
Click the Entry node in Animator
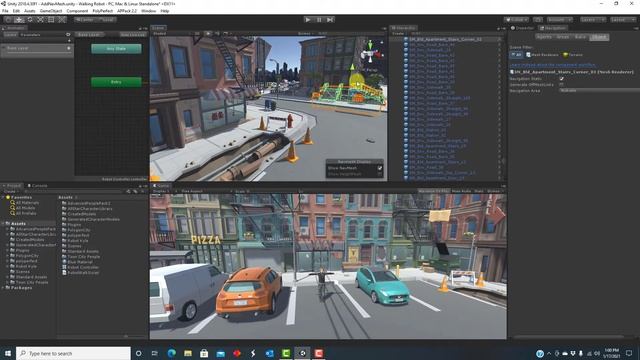pyautogui.click(x=116, y=82)
